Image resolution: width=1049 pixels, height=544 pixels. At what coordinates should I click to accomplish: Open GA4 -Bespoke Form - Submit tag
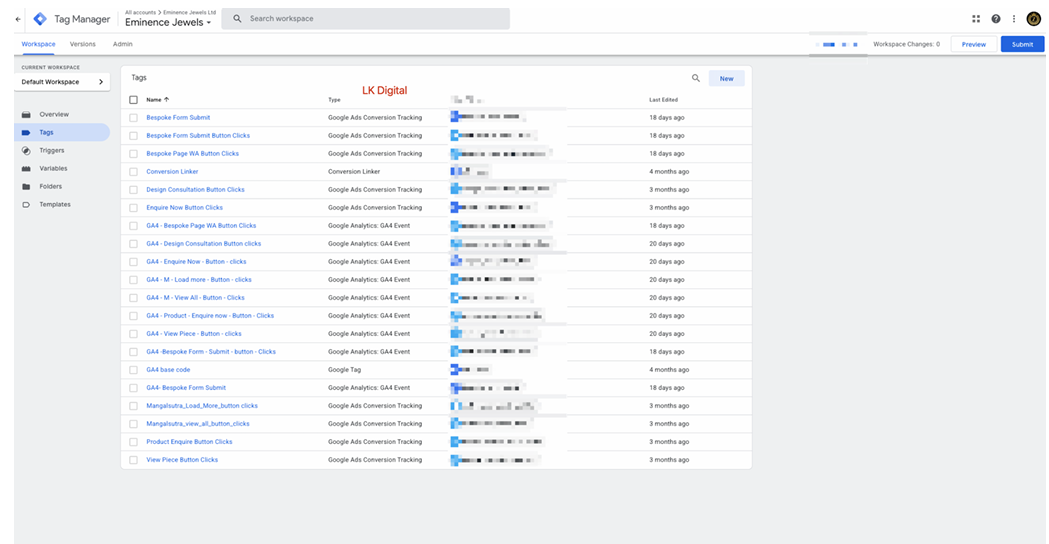211,352
